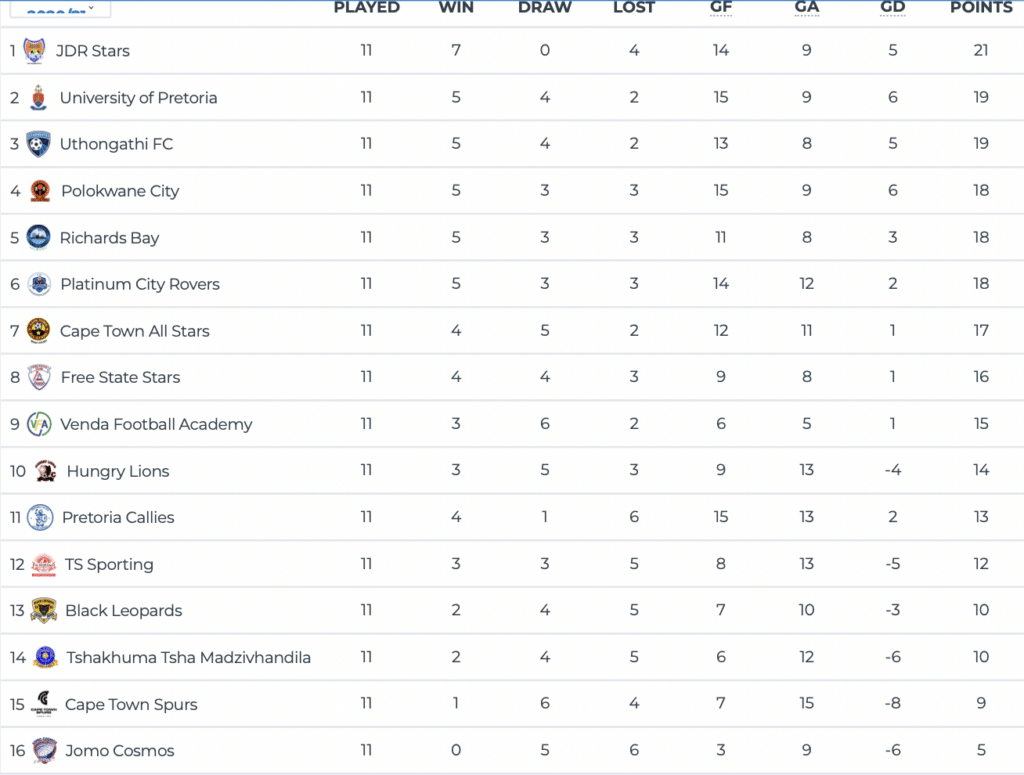Click the GD column header

click(x=893, y=7)
